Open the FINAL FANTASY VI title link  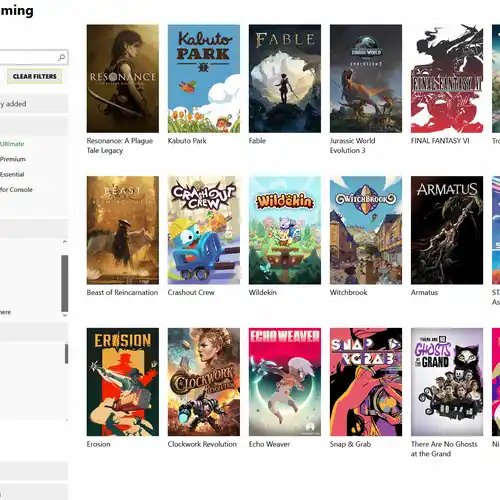tap(440, 141)
